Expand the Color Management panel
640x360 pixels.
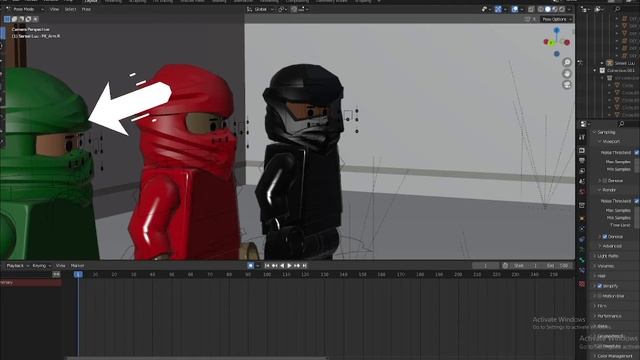(x=615, y=356)
